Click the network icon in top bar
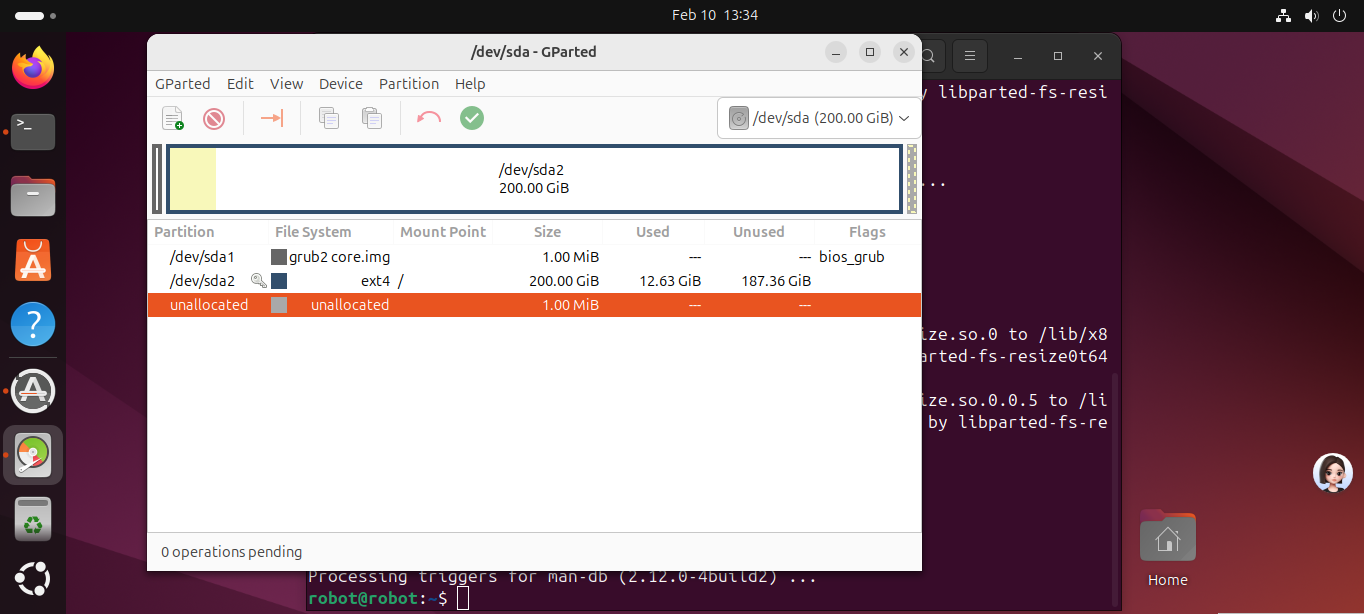 click(1284, 15)
